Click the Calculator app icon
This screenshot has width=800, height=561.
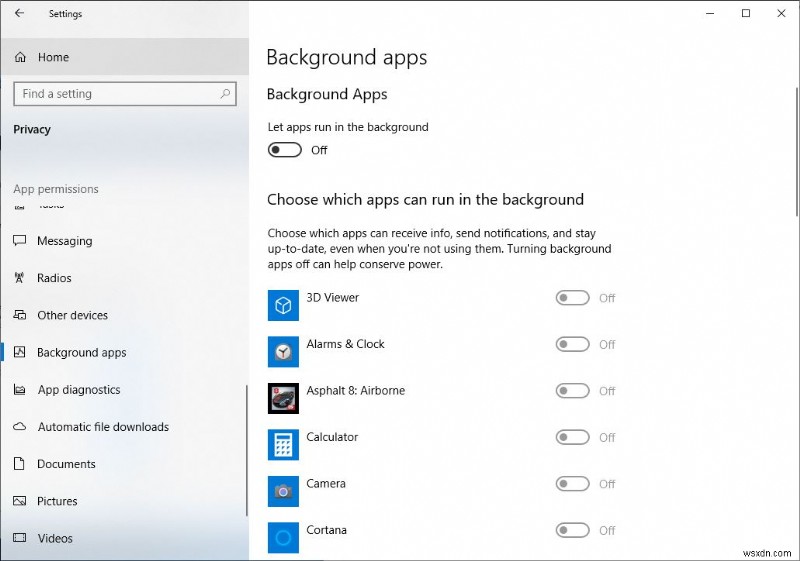(x=283, y=444)
